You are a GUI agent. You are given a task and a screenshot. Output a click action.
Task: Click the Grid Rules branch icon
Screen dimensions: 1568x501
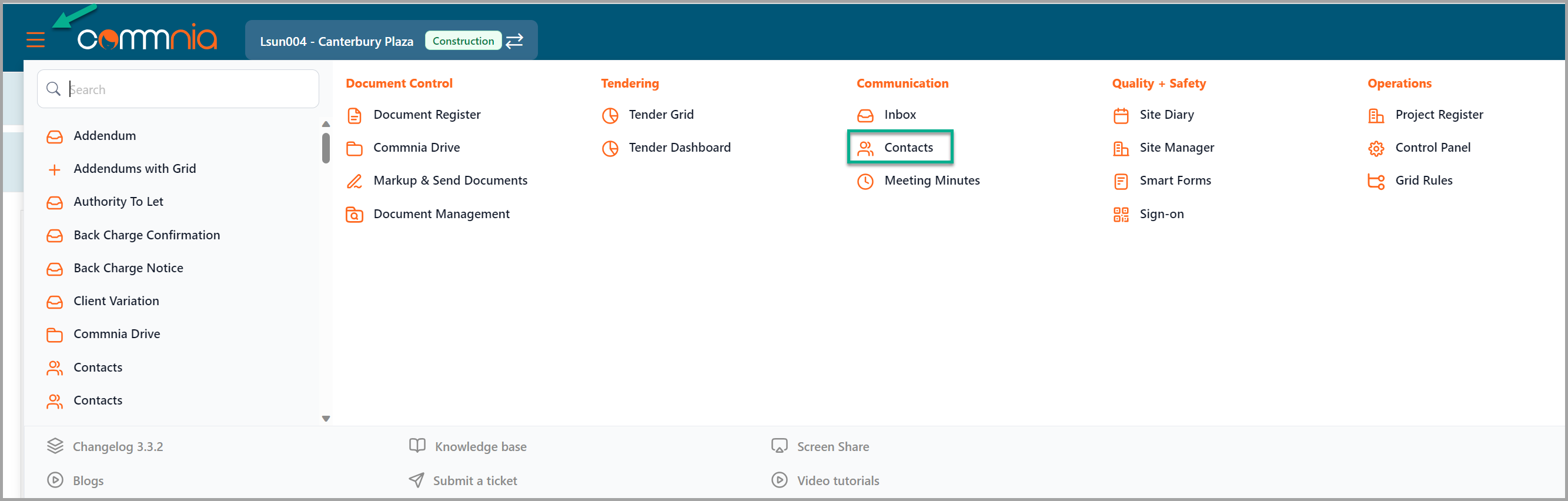point(1376,181)
